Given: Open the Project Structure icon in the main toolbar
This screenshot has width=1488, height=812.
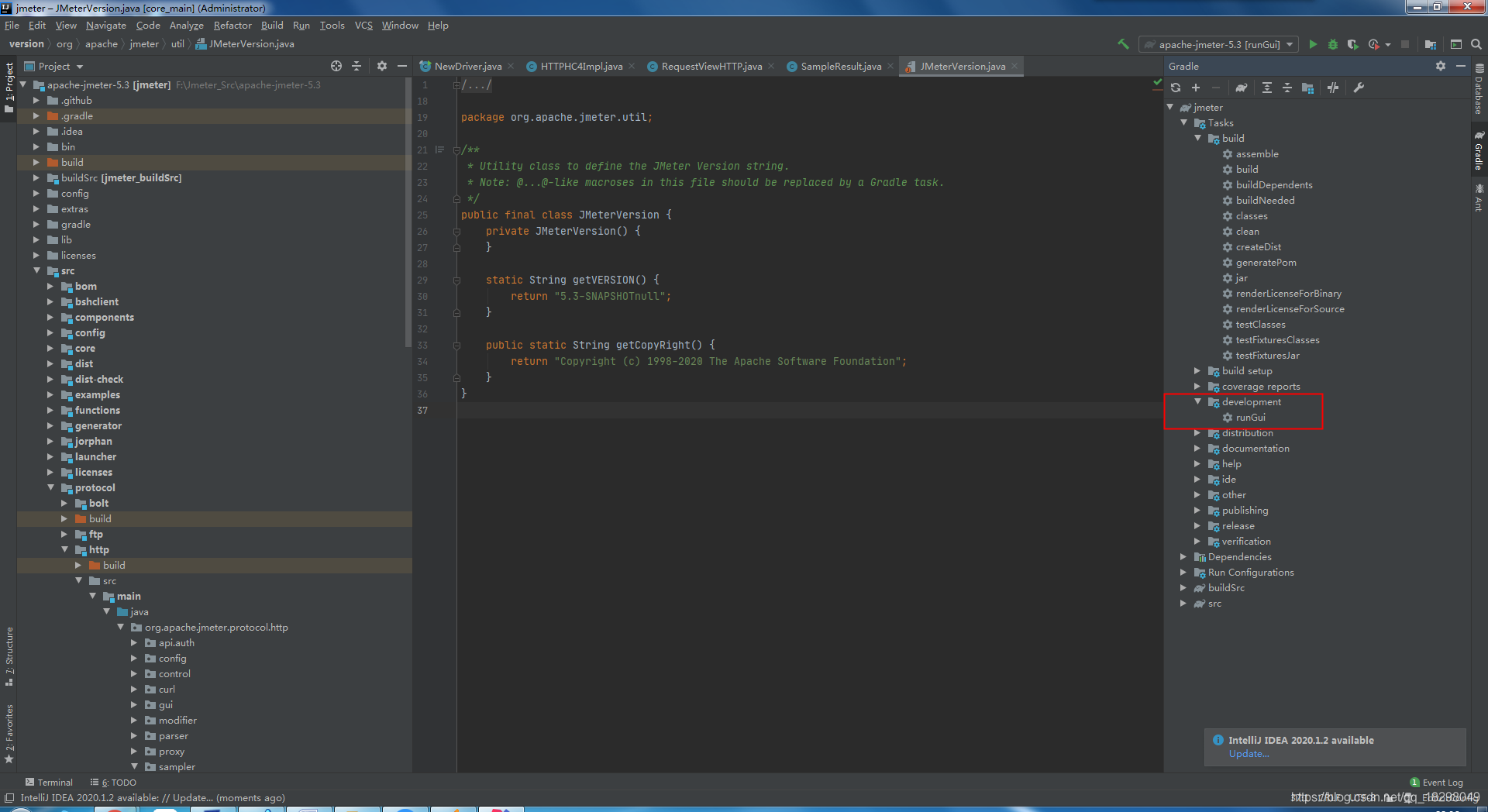Looking at the screenshot, I should click(1431, 44).
